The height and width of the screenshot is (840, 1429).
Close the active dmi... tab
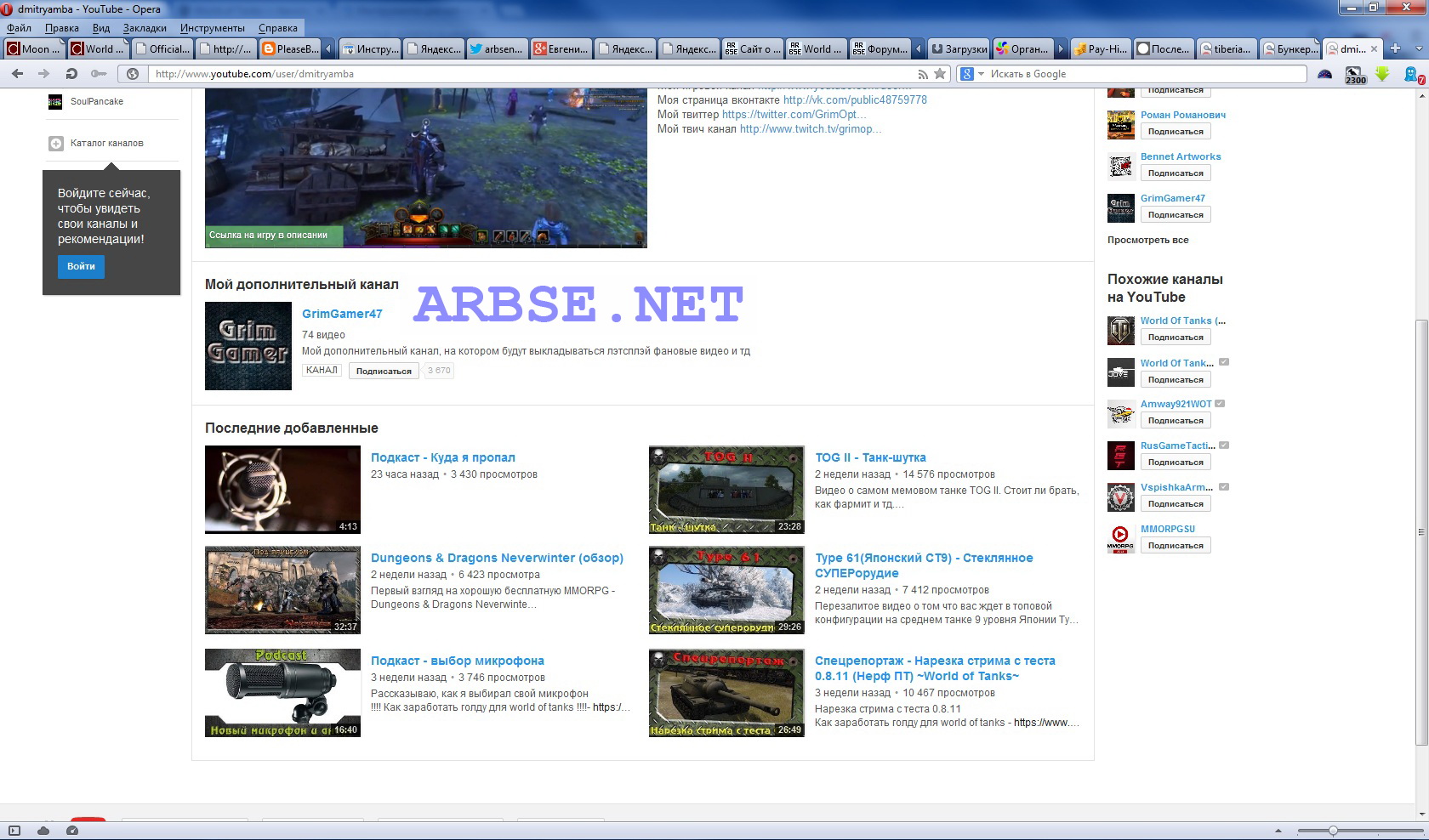point(1375,48)
